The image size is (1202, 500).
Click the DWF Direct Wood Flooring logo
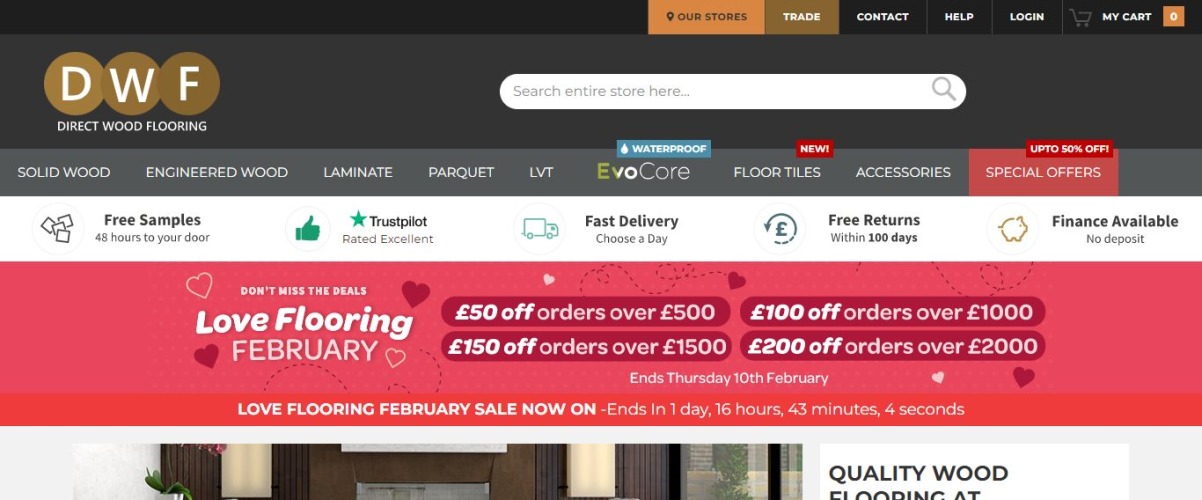(132, 92)
